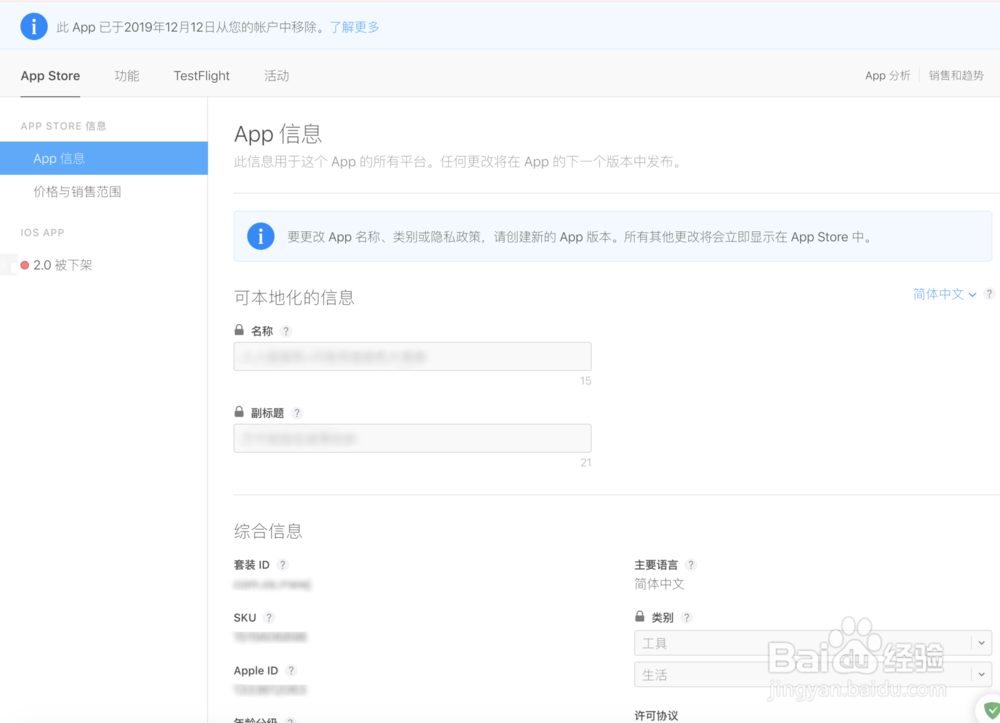Click the 可本地化的信息 section heading
Screen dimensions: 1000x723
click(294, 298)
